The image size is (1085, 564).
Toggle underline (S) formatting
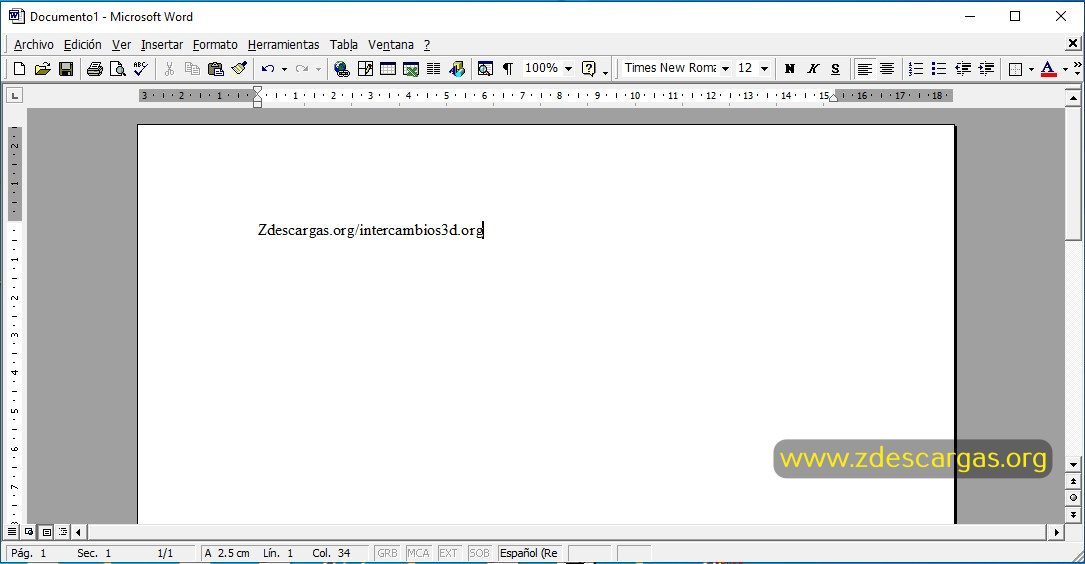coord(836,69)
